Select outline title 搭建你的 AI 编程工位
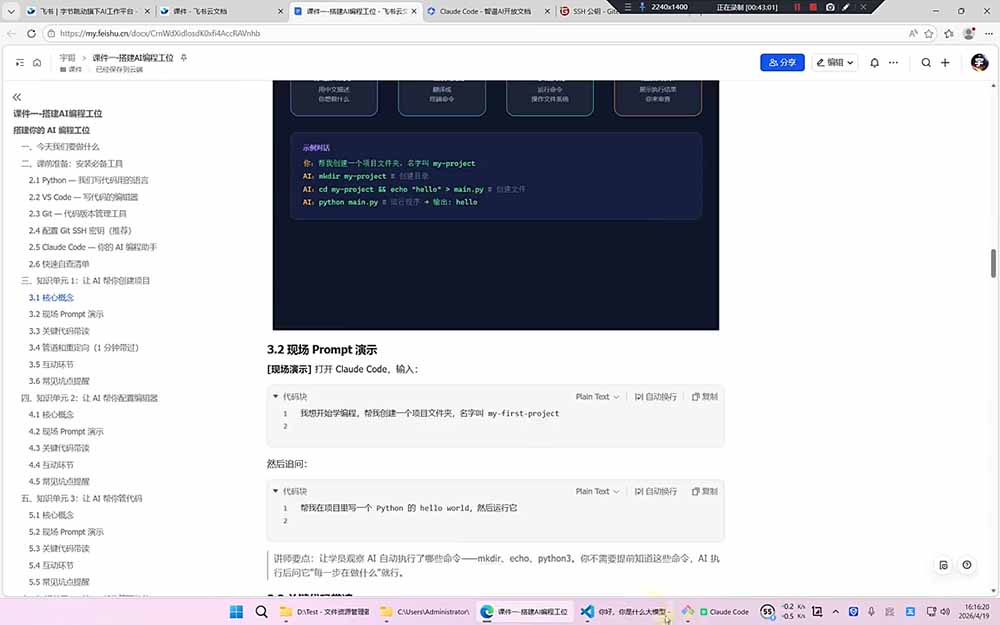This screenshot has width=1000, height=625. [x=52, y=130]
